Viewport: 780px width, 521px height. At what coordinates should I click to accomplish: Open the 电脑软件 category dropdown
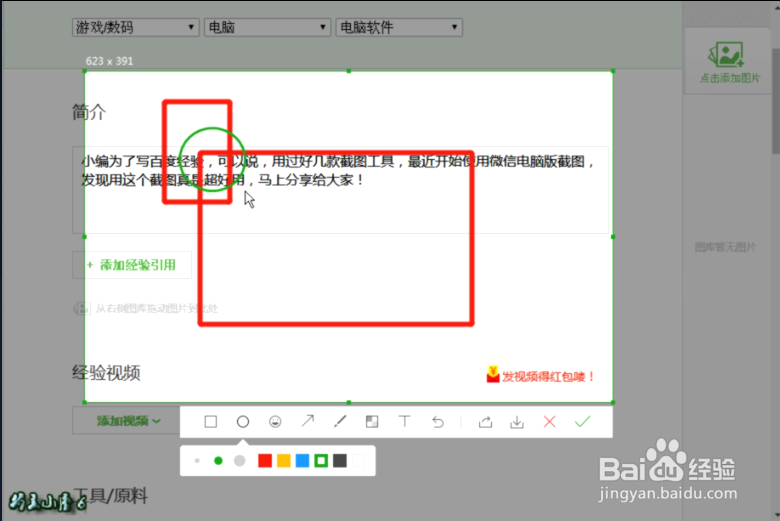tap(399, 27)
